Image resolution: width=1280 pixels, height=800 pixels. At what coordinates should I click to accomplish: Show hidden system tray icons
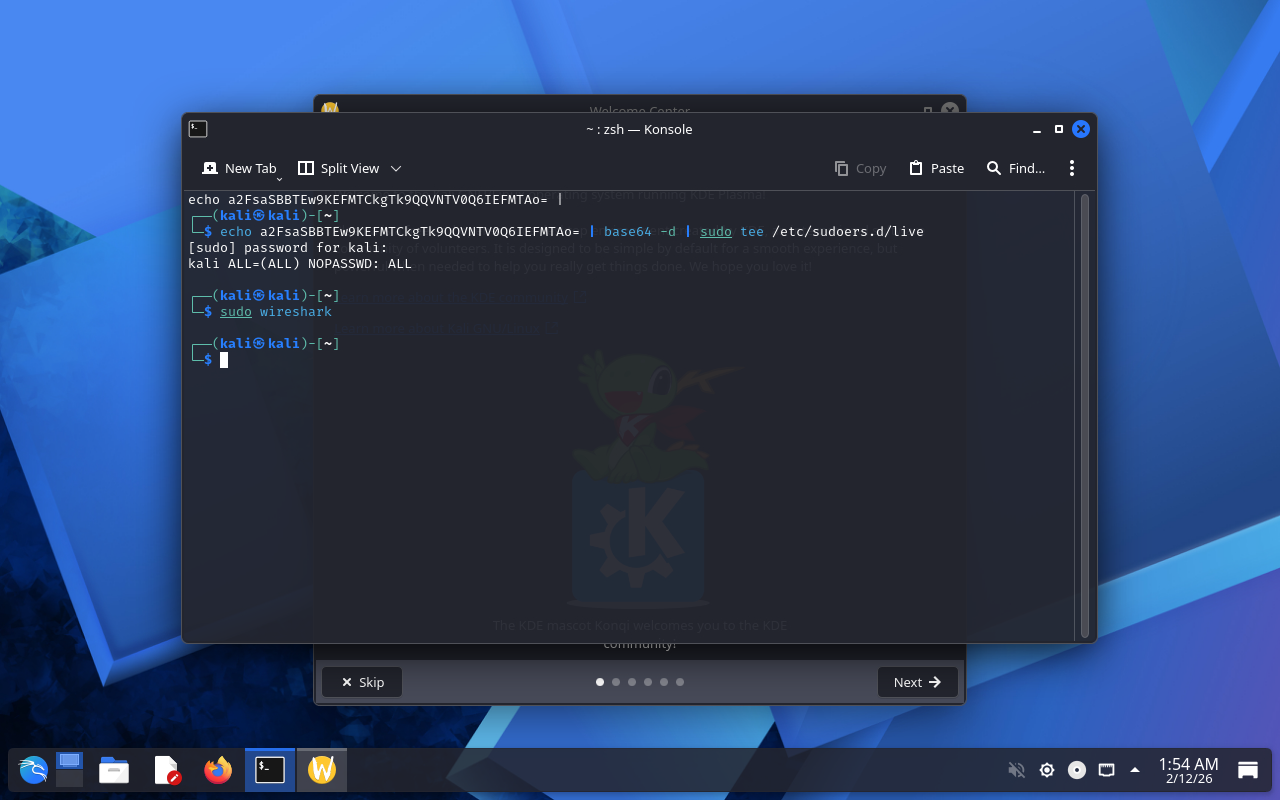[1135, 770]
